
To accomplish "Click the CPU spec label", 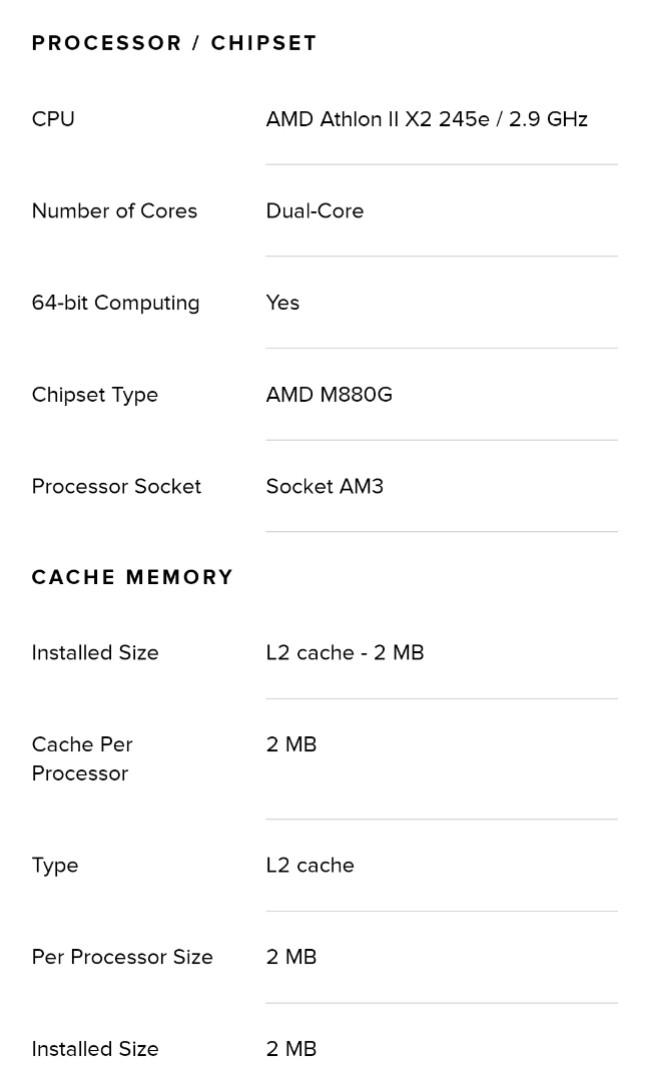I will pyautogui.click(x=53, y=119).
